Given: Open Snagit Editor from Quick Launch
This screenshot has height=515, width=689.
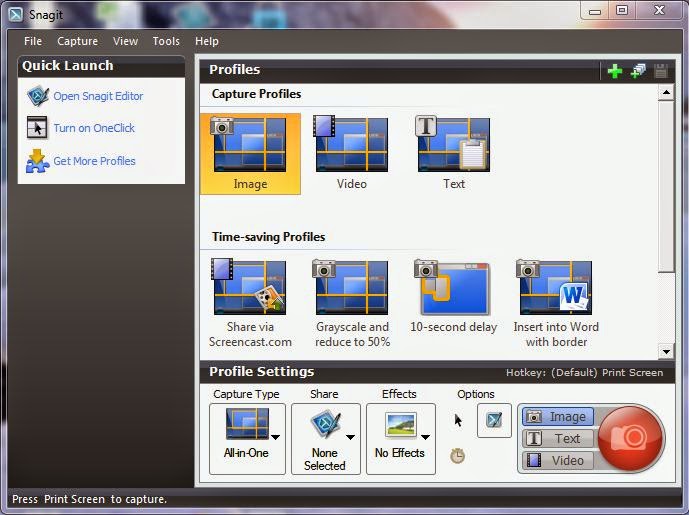Looking at the screenshot, I should click(x=98, y=96).
